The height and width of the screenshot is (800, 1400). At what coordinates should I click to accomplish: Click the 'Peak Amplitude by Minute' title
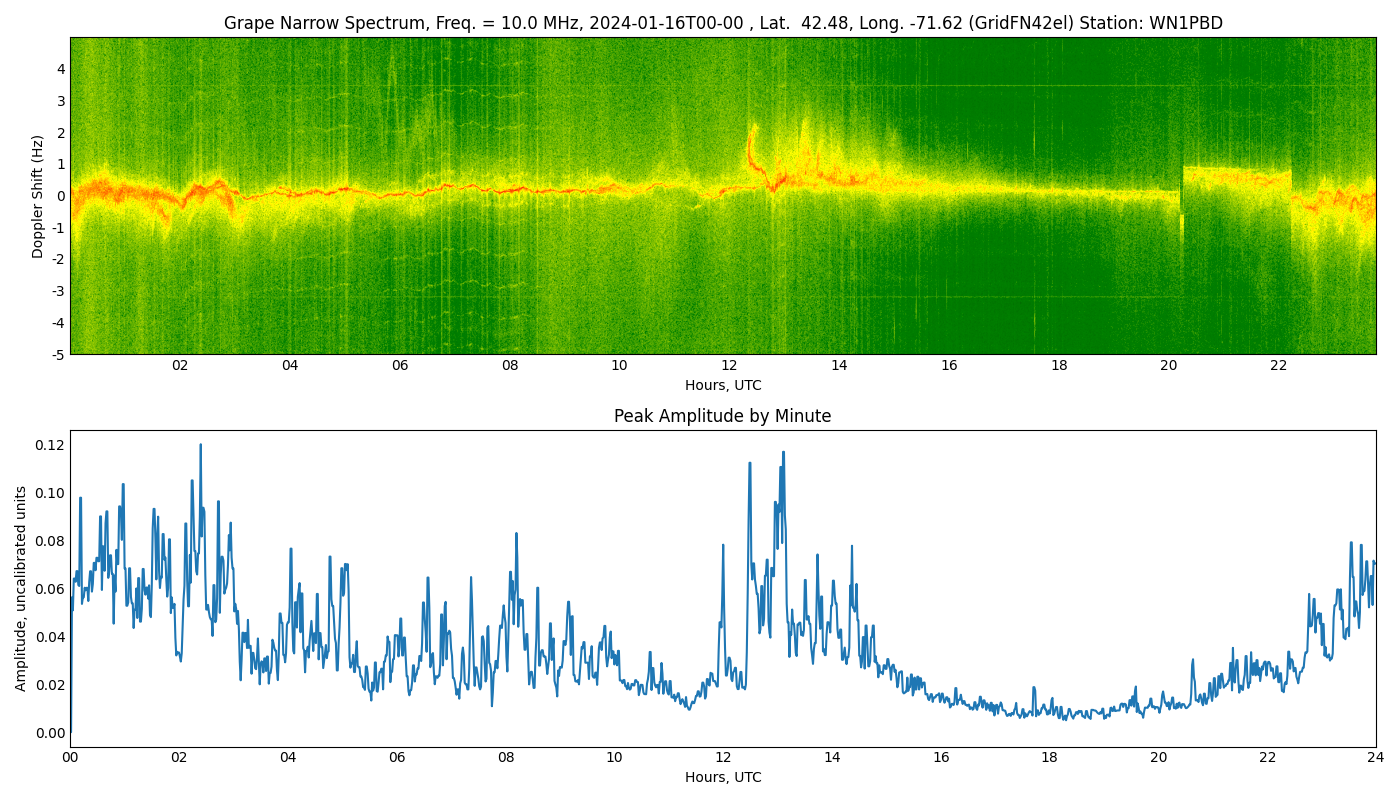tap(722, 416)
